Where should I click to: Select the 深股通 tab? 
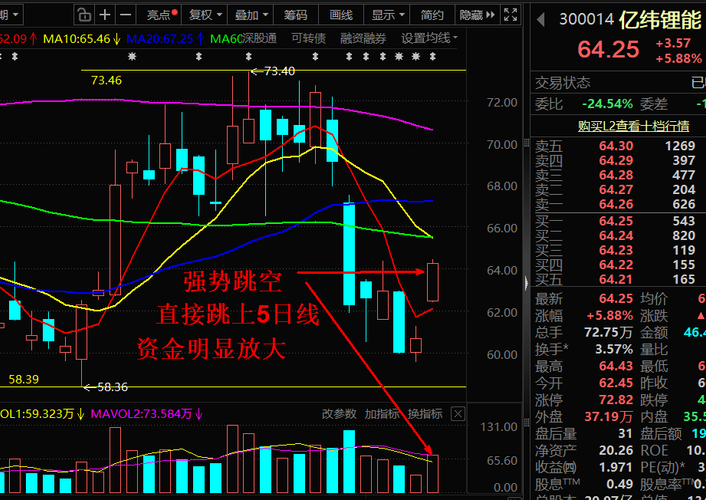pos(259,39)
